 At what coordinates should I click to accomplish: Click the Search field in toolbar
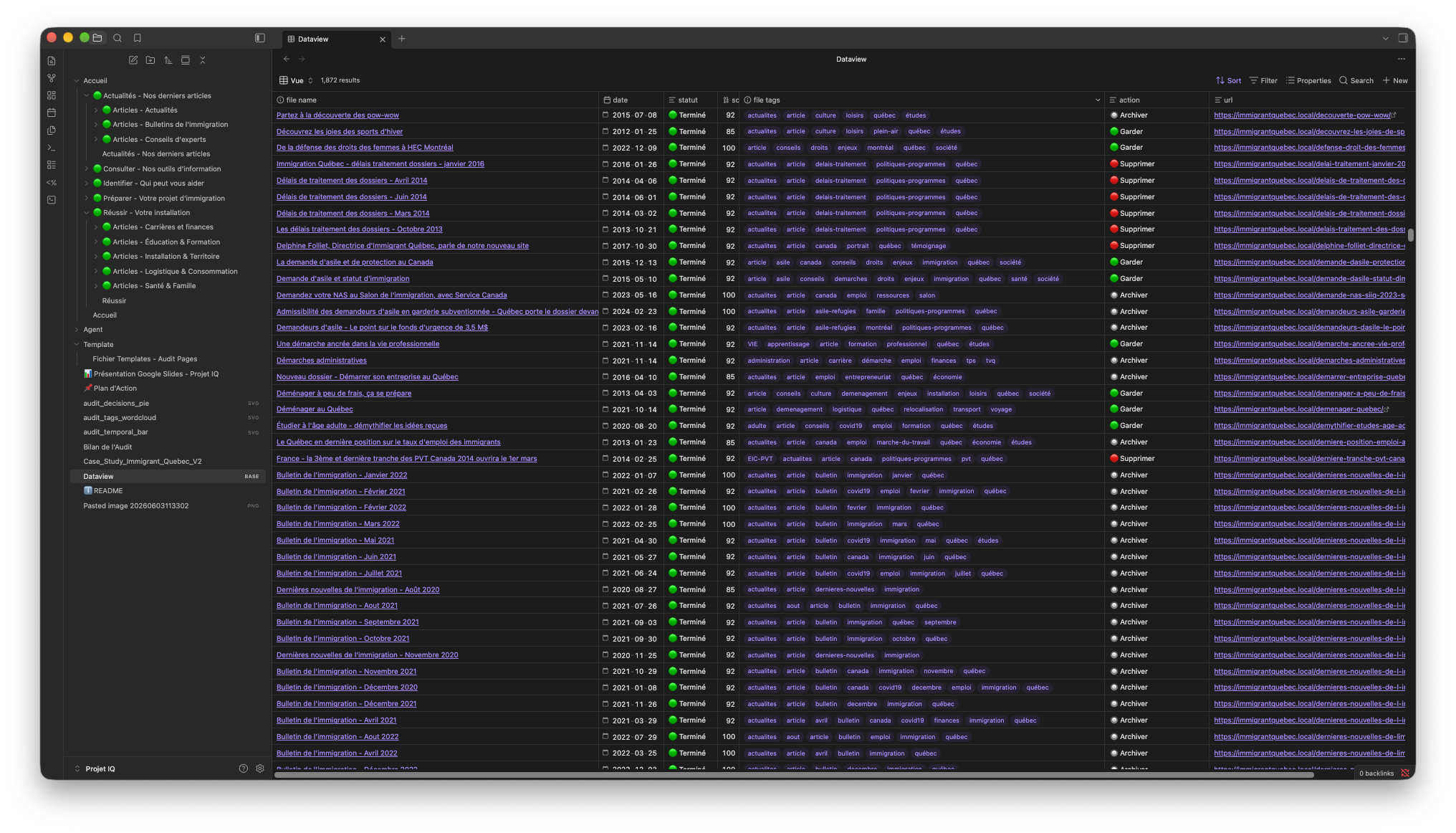click(x=1356, y=80)
